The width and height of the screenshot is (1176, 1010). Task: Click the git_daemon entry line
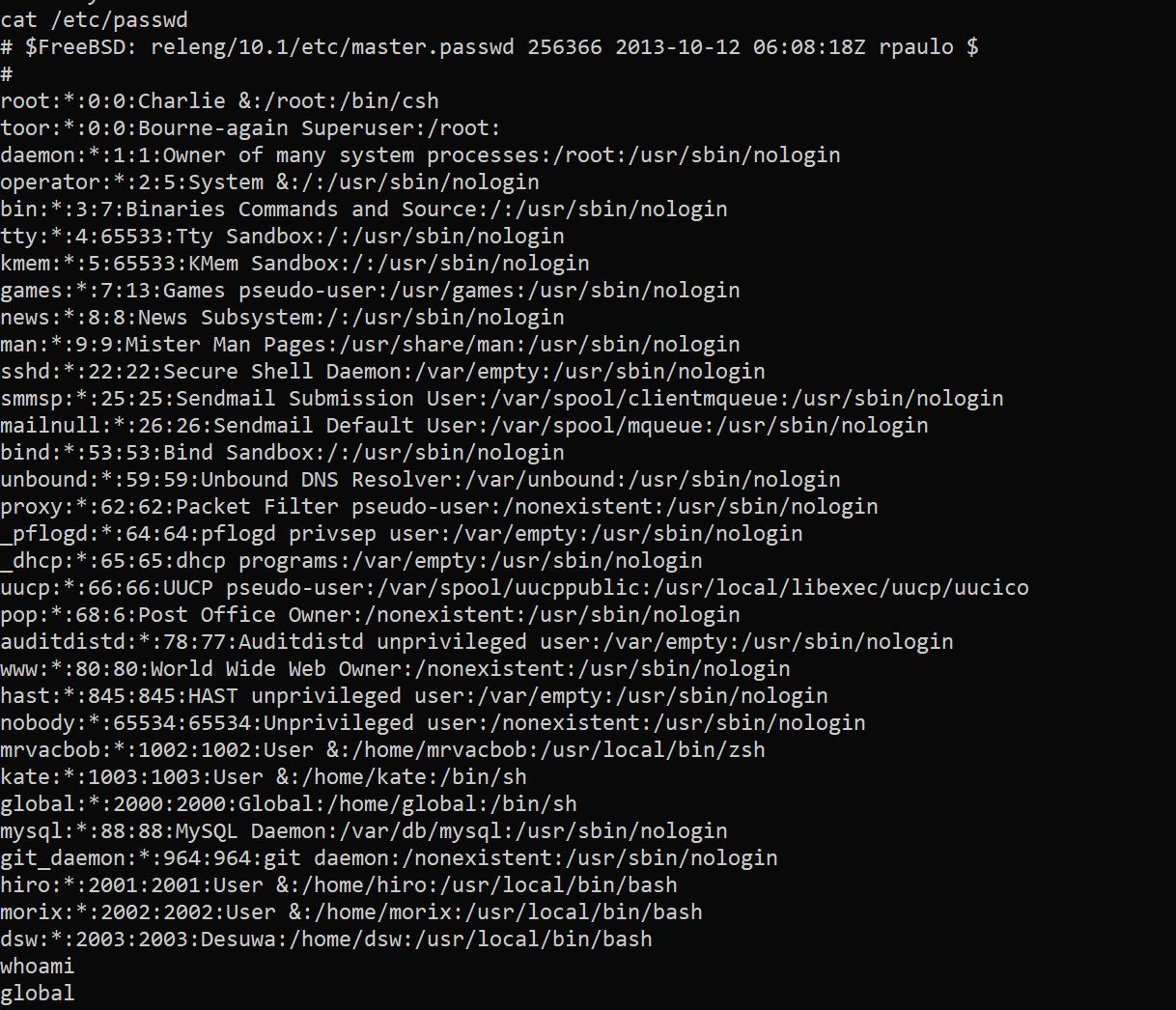[388, 857]
